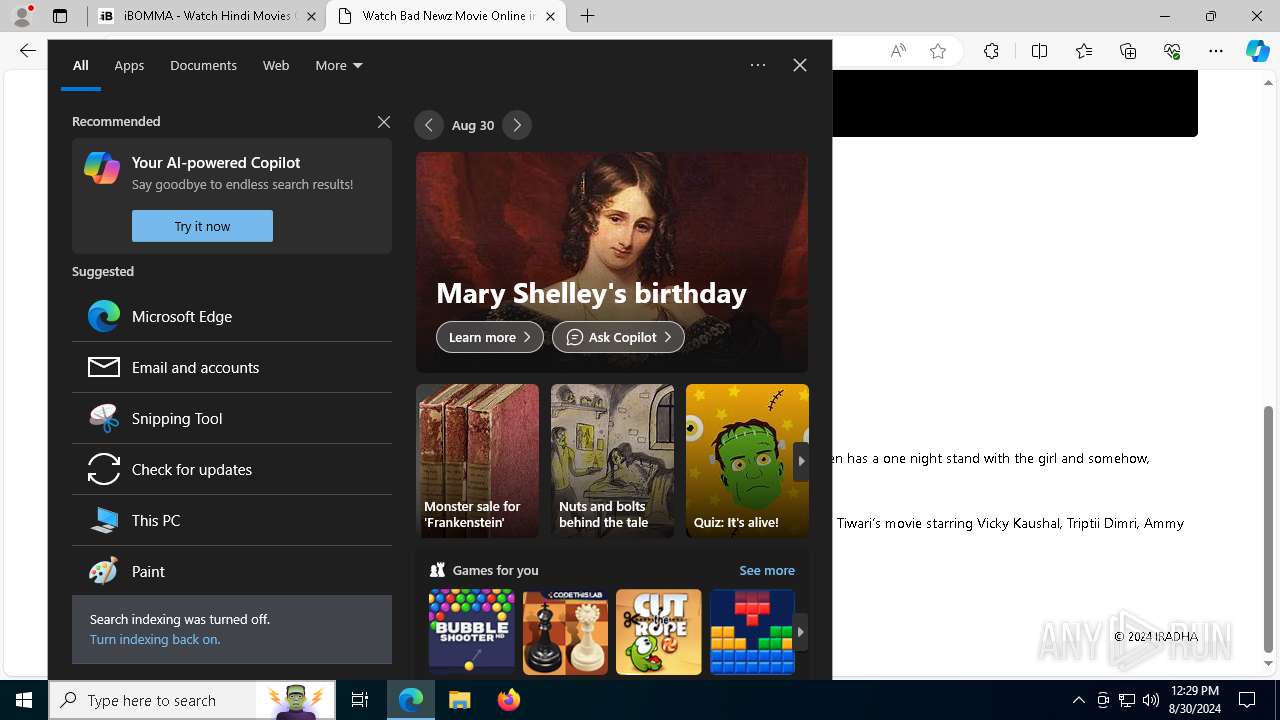The width and height of the screenshot is (1280, 720).
Task: Open notification center on taskbar
Action: (1248, 700)
